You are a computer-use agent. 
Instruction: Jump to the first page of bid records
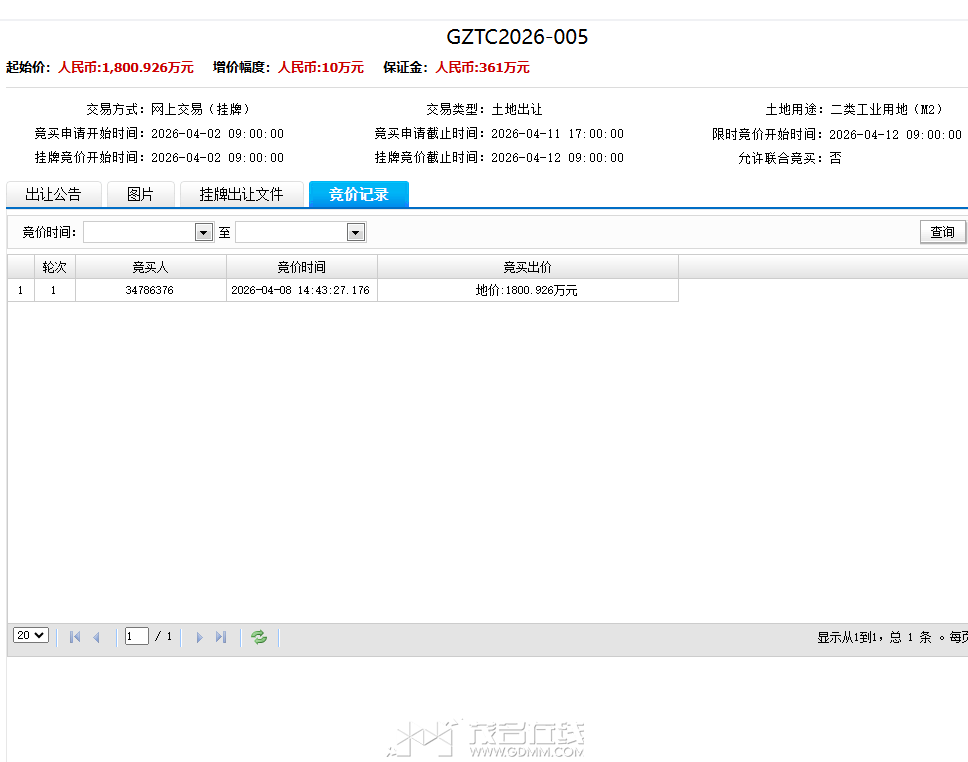point(74,636)
